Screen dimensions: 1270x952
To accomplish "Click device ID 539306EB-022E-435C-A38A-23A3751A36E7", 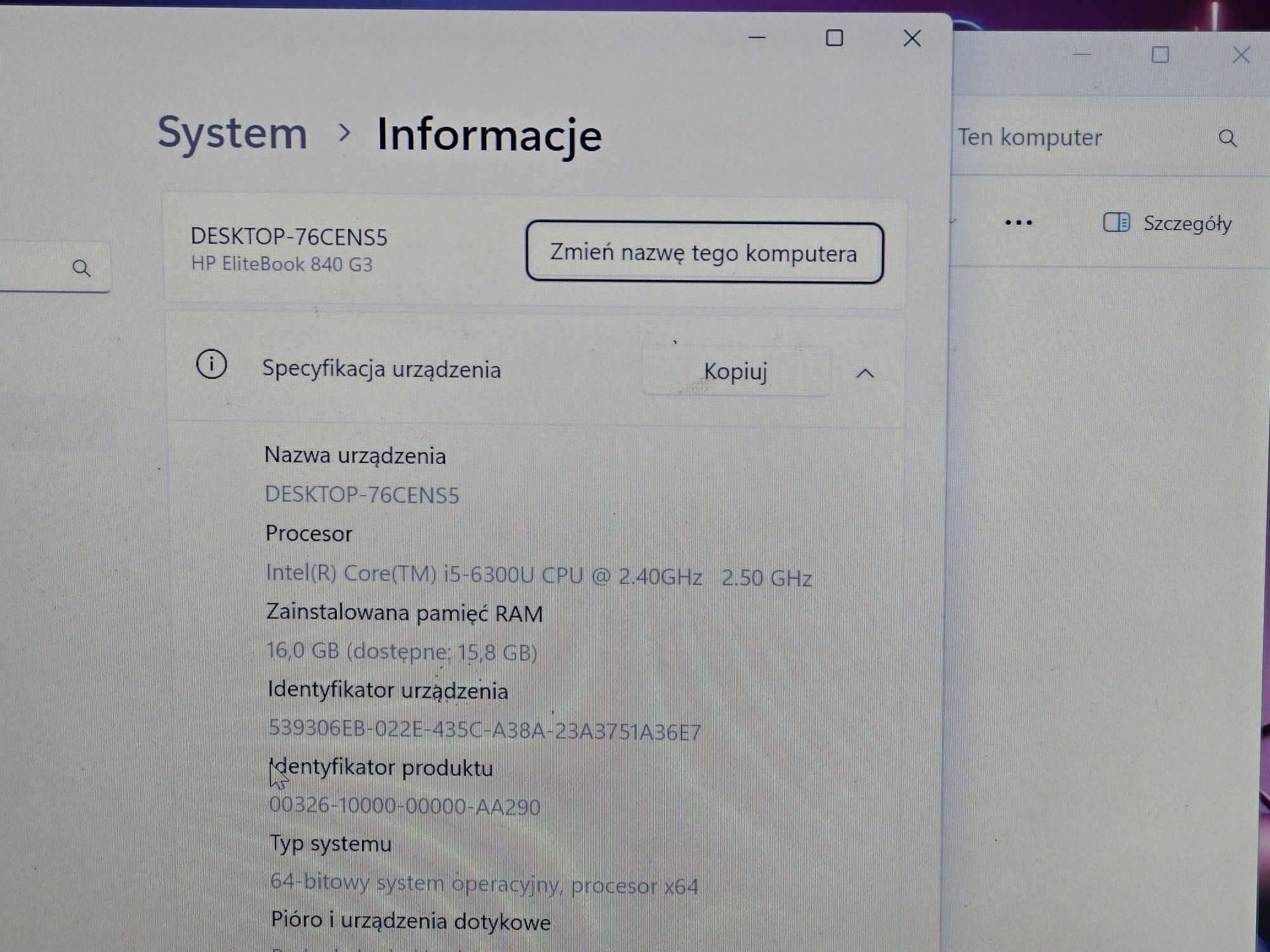I will click(485, 730).
